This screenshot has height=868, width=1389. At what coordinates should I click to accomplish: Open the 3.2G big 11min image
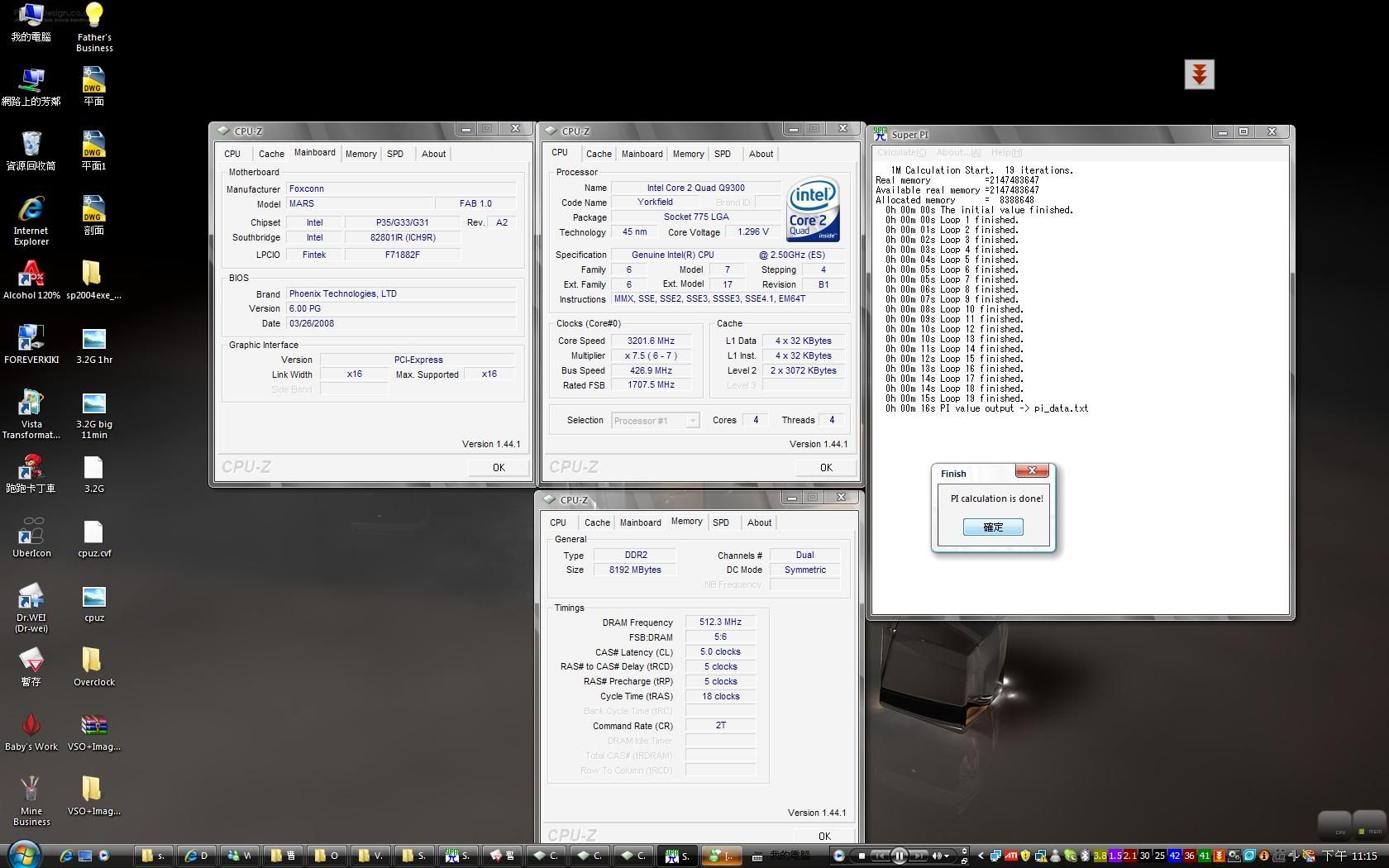coord(94,414)
